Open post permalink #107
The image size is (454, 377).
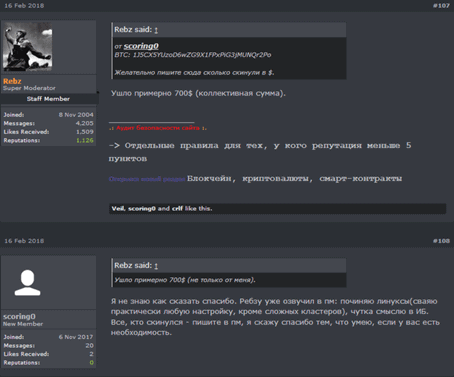441,6
